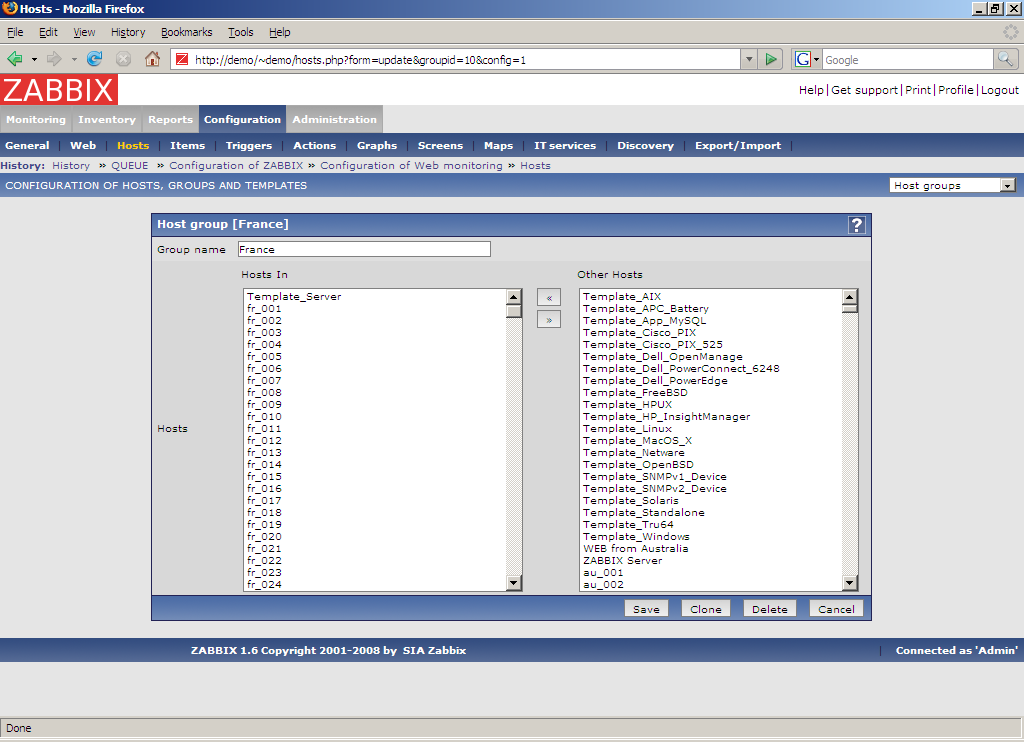Open the Screens submenu
This screenshot has height=742, width=1024.
tap(440, 146)
